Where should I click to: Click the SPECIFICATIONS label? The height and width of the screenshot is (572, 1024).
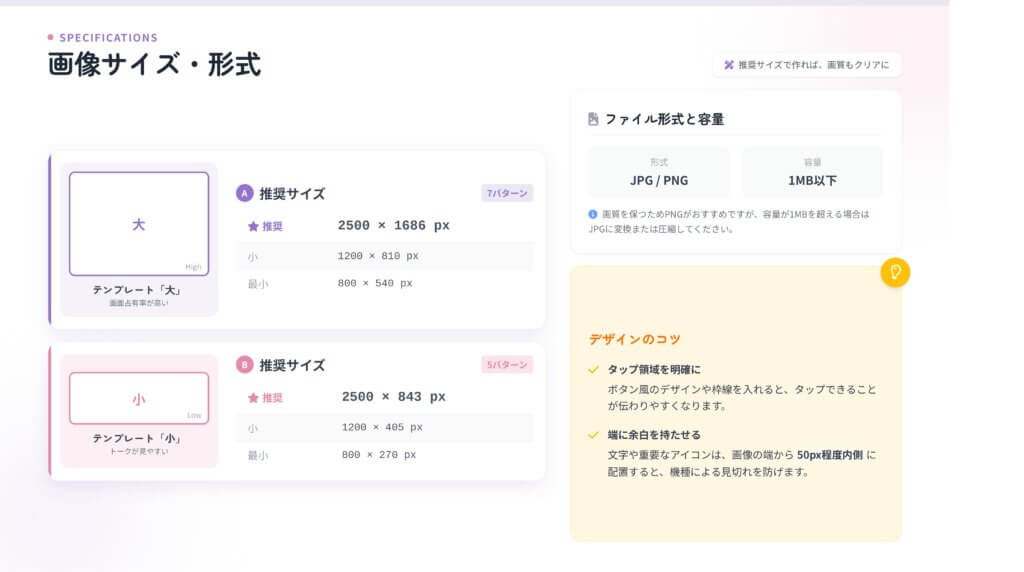click(x=108, y=38)
